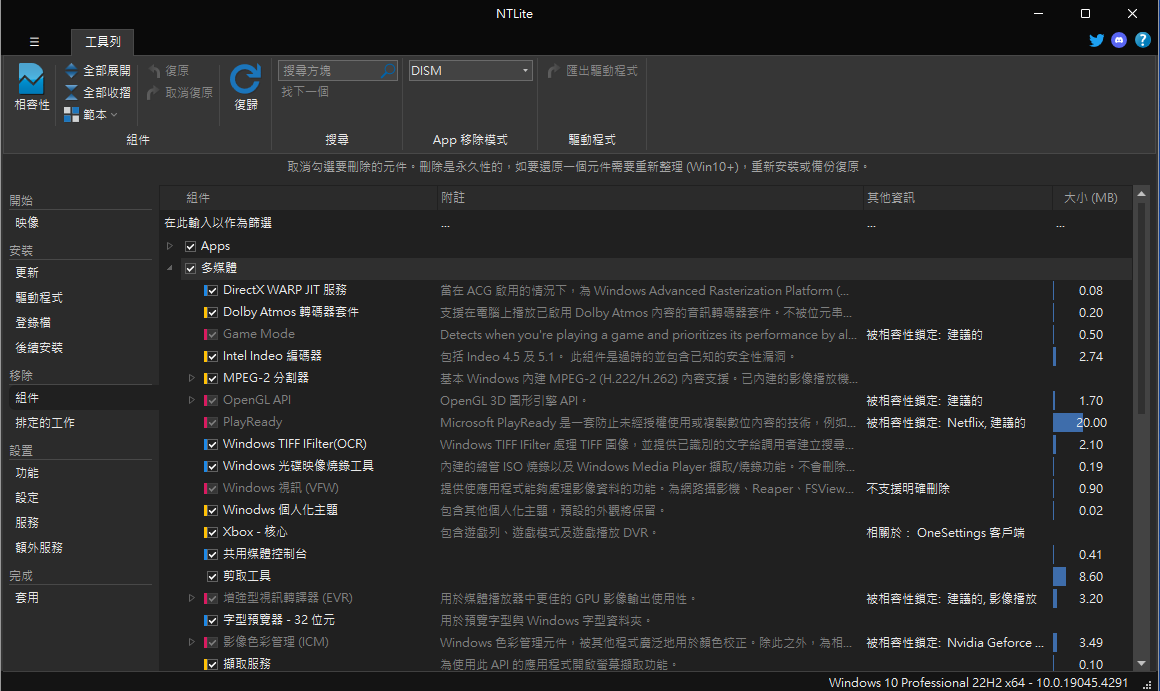Screen dimensions: 1160x691
Task: Uncheck DirectX WARP JIT 服務 checkbox
Action: click(211, 291)
